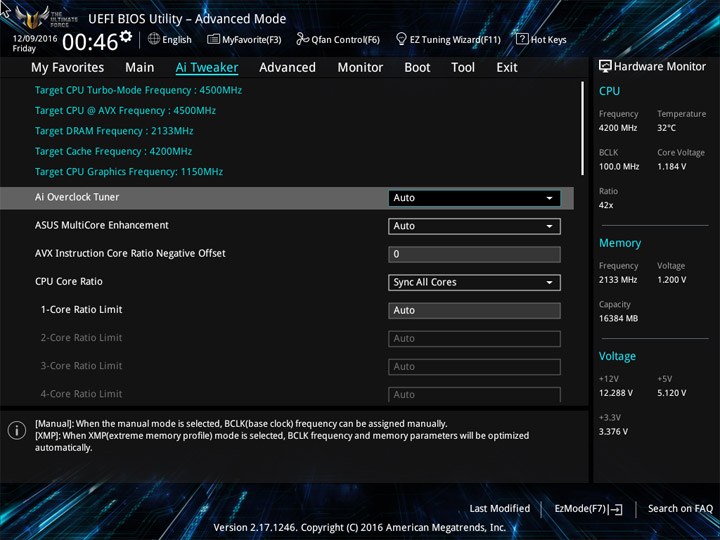Click the 5.120 V reading
The width and height of the screenshot is (720, 540).
click(671, 393)
